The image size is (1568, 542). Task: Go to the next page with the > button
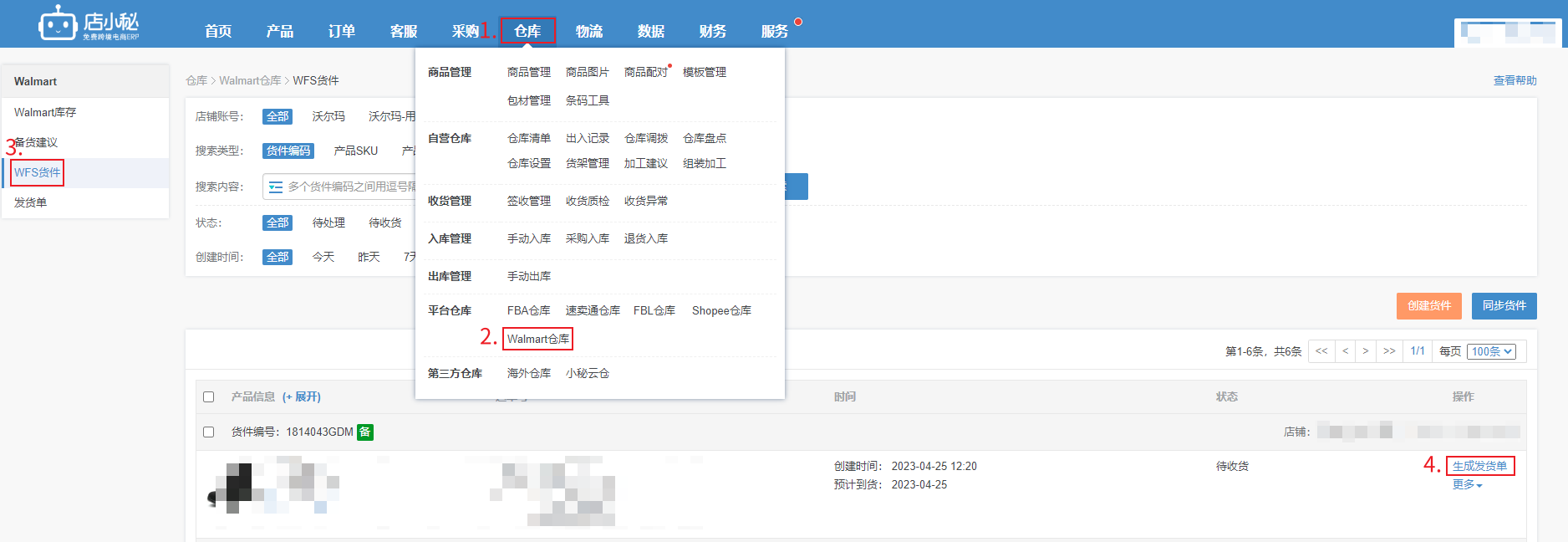coord(1366,351)
